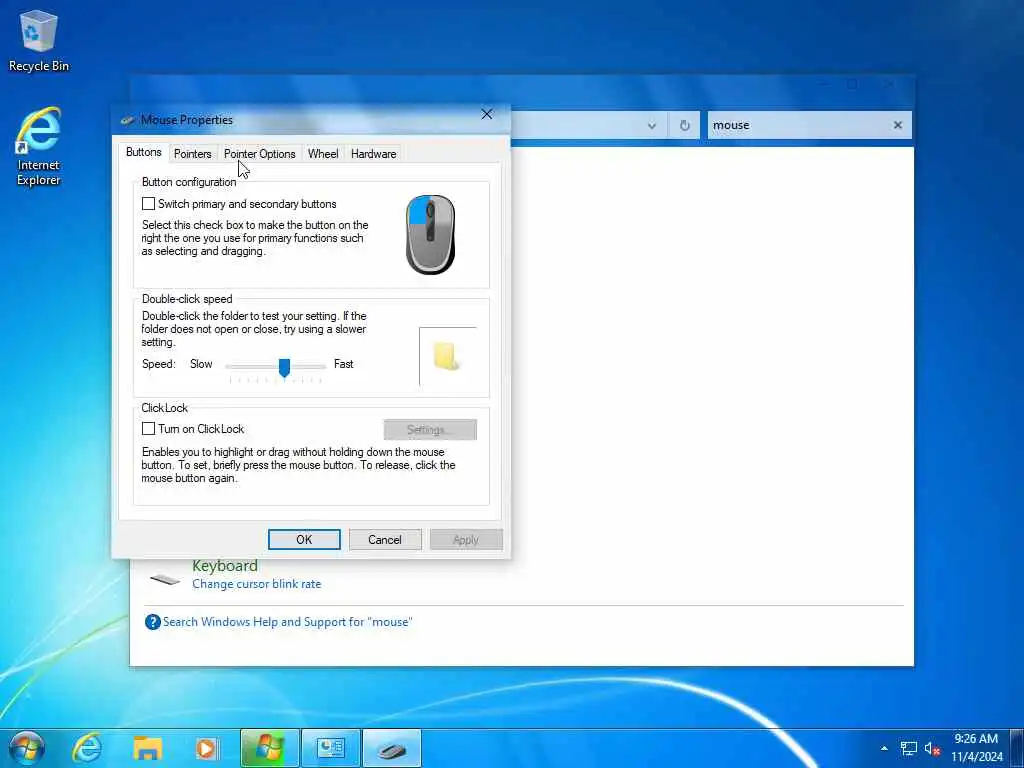Clear the 'mouse' search text with X
This screenshot has width=1024, height=768.
click(898, 125)
